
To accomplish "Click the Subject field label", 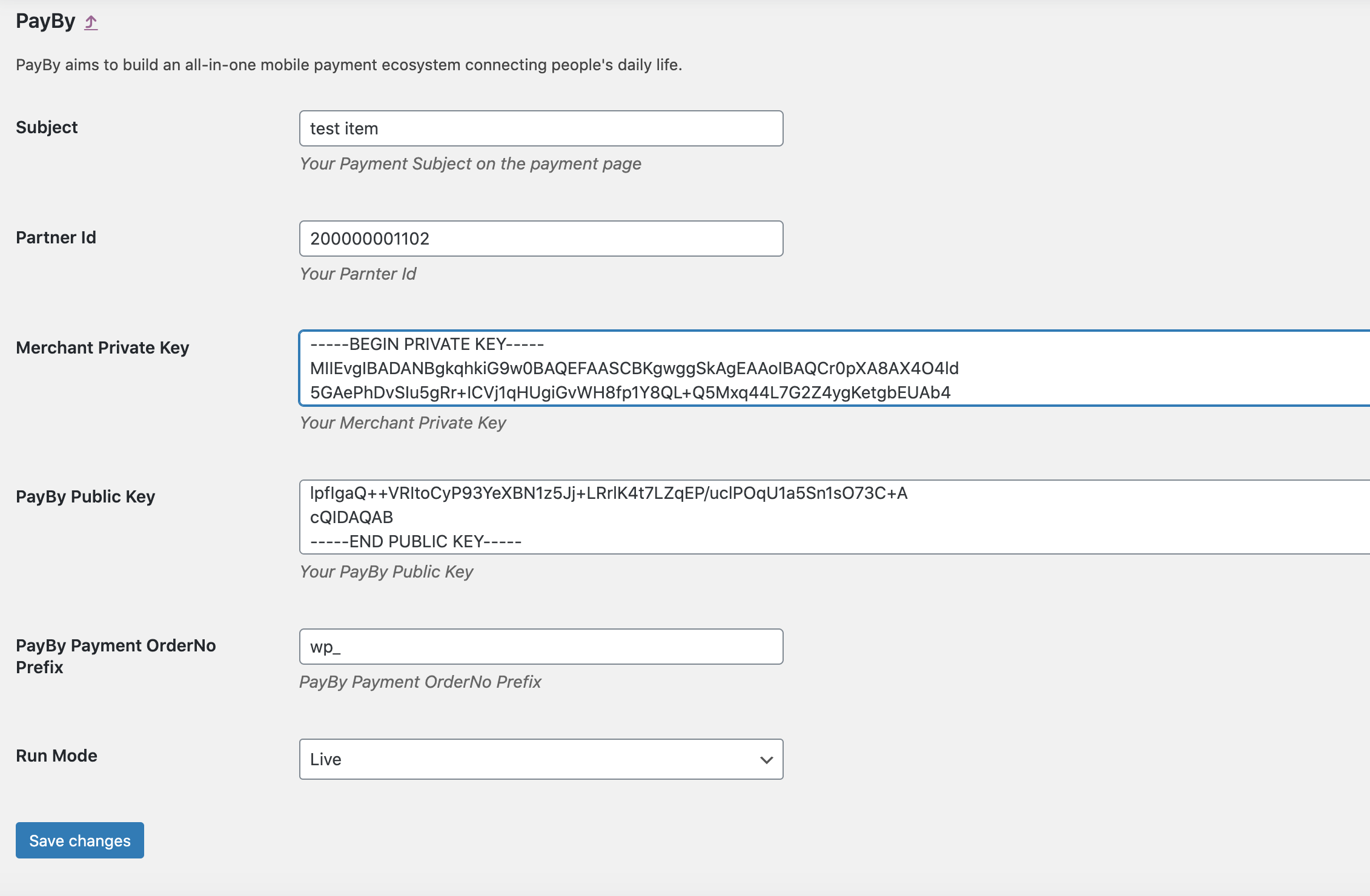I will 47,127.
